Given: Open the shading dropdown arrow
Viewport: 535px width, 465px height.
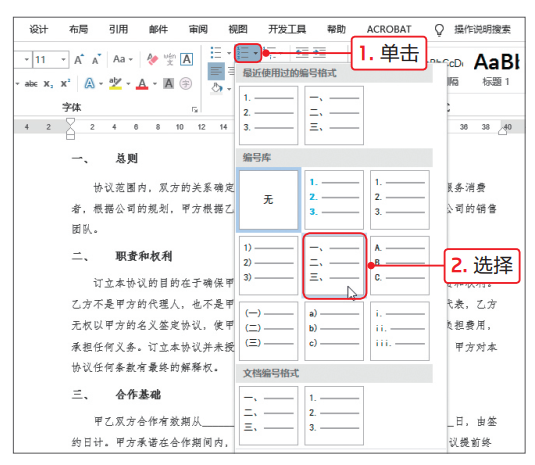Looking at the screenshot, I should (229, 89).
